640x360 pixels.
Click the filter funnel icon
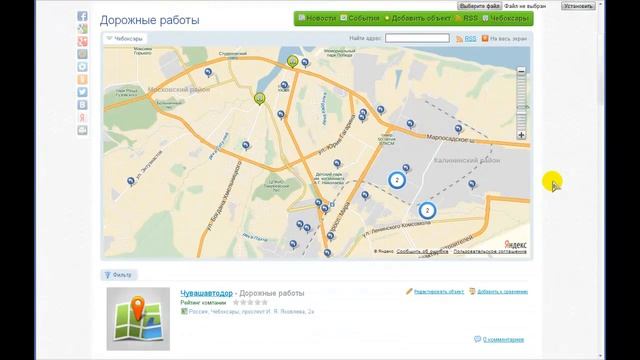107,275
